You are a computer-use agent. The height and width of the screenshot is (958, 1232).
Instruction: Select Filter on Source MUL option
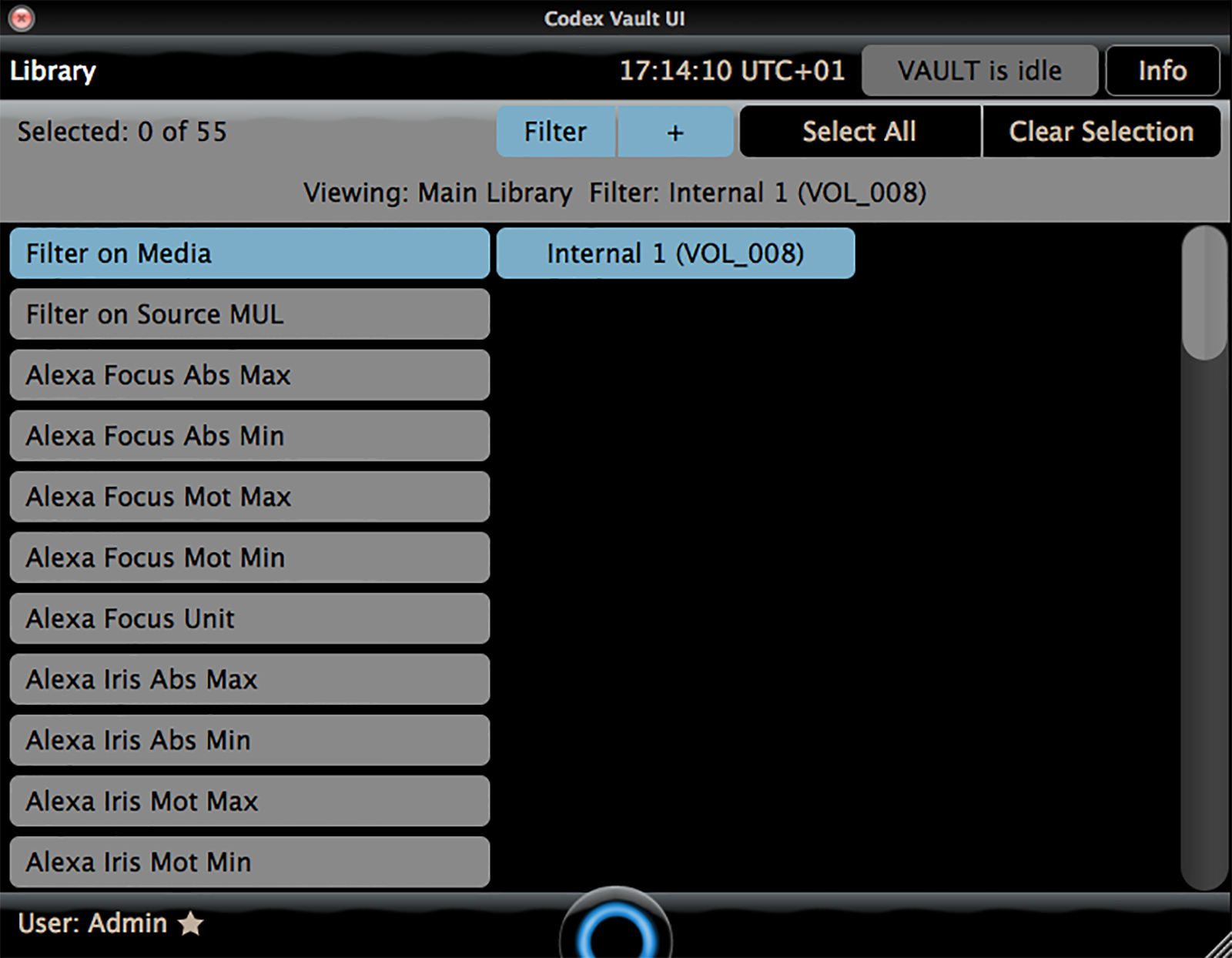pyautogui.click(x=249, y=314)
